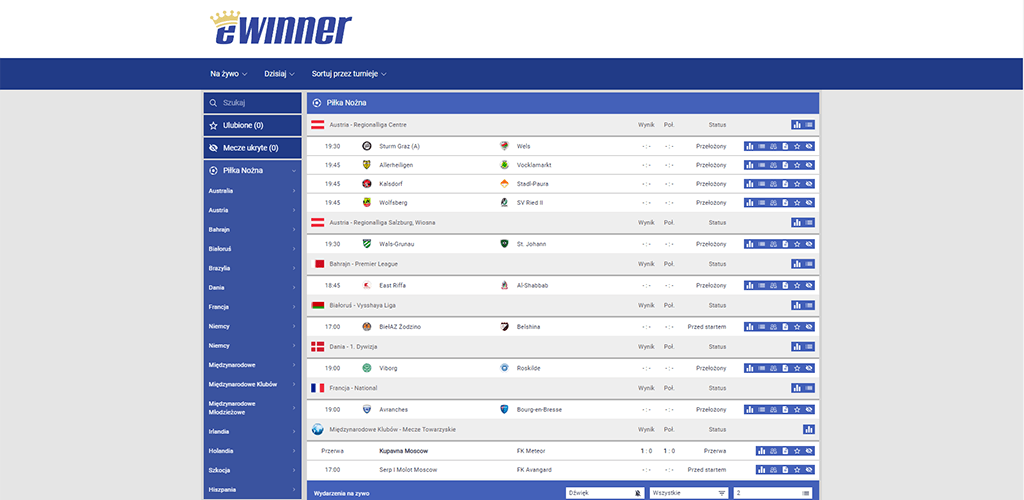The height and width of the screenshot is (500, 1024).
Task: Open statistics chart for Sturm Graz match
Action: click(749, 146)
